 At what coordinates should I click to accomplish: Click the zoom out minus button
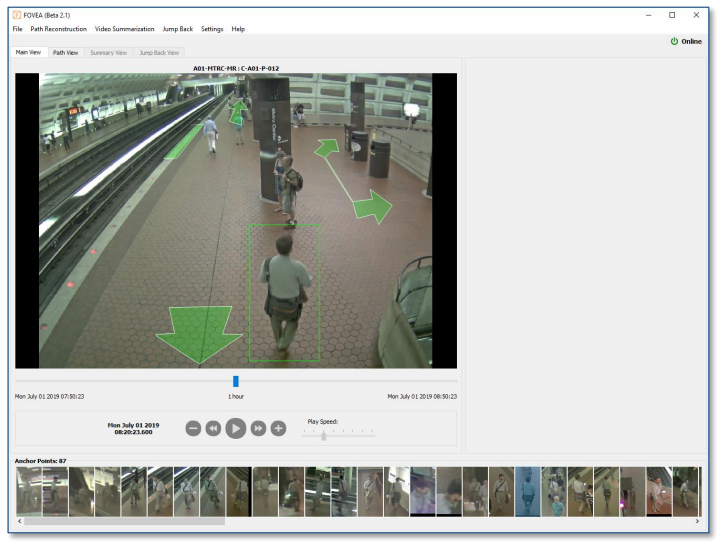193,428
